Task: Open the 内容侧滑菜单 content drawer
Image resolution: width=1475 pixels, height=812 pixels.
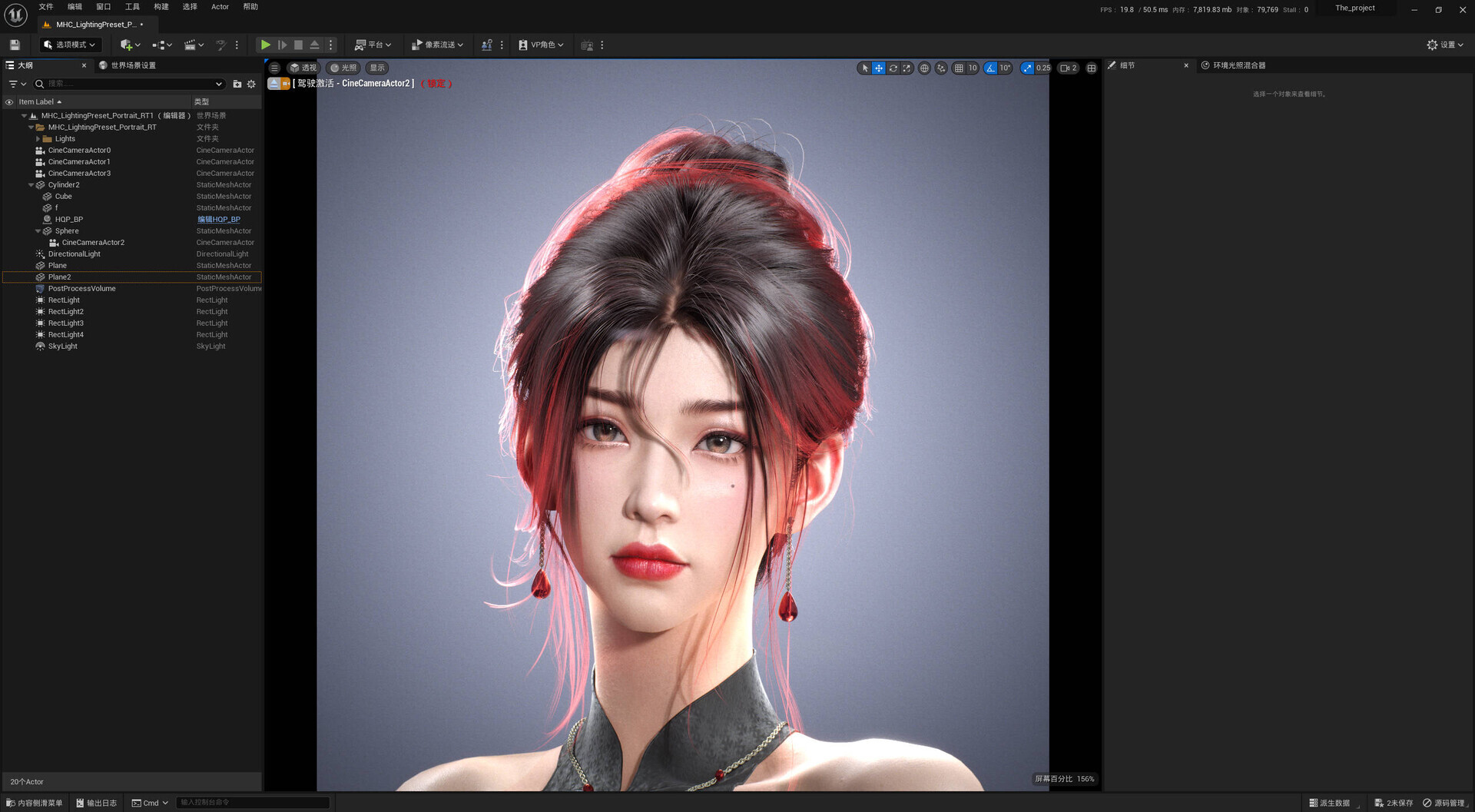Action: click(34, 802)
